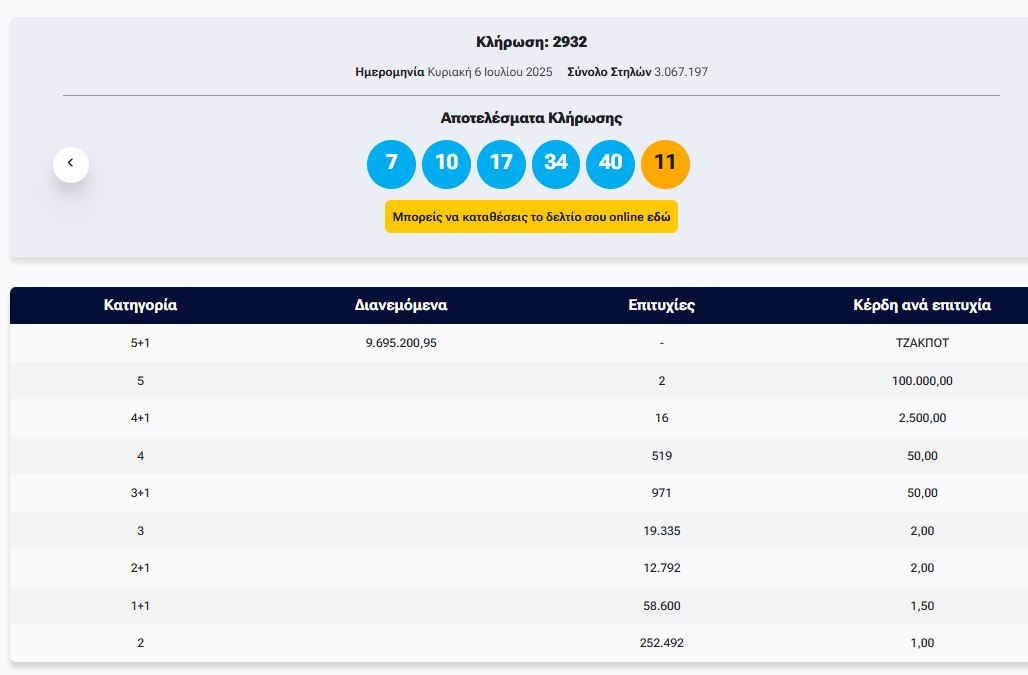Click the orange Joker ball numbered 11
The image size is (1028, 675).
[x=665, y=164]
